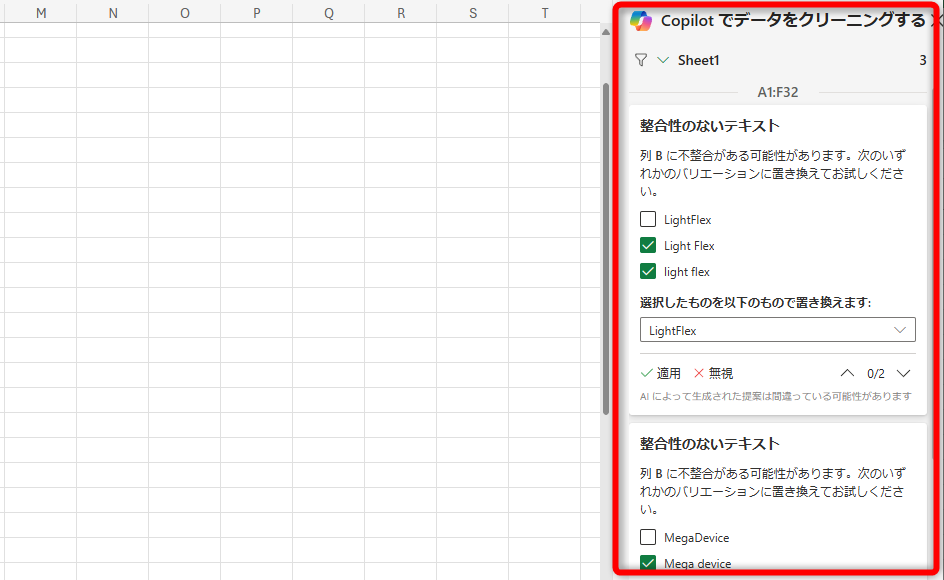Select column T header
The image size is (944, 580).
(x=545, y=13)
